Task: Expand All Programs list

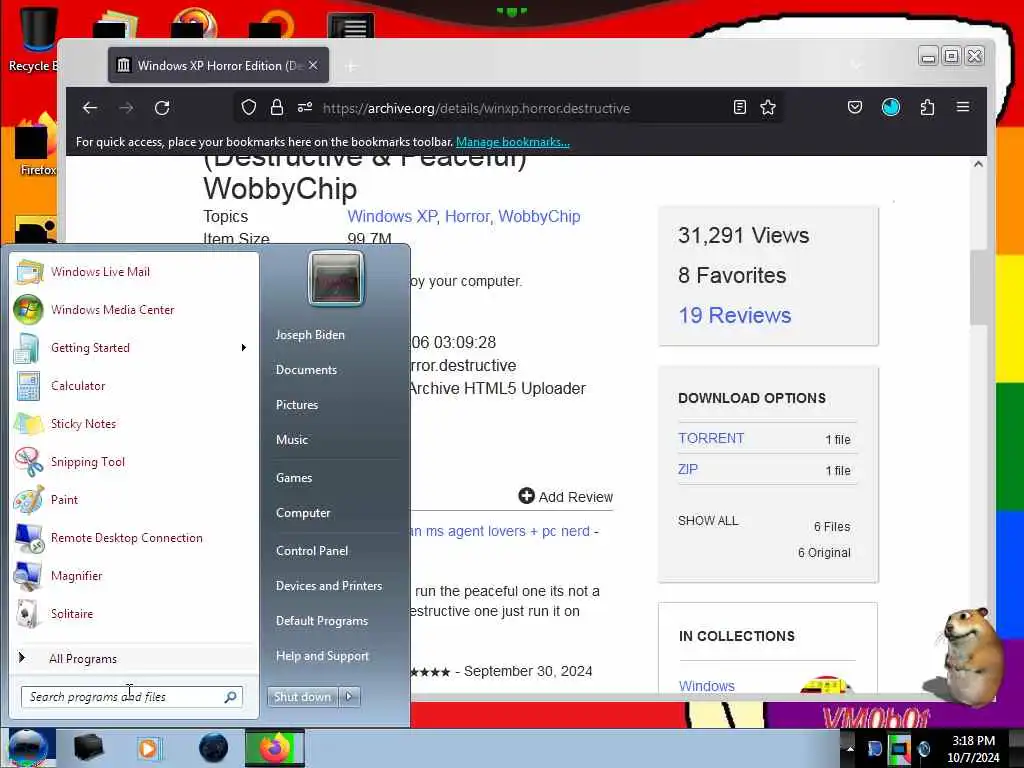Action: point(83,658)
